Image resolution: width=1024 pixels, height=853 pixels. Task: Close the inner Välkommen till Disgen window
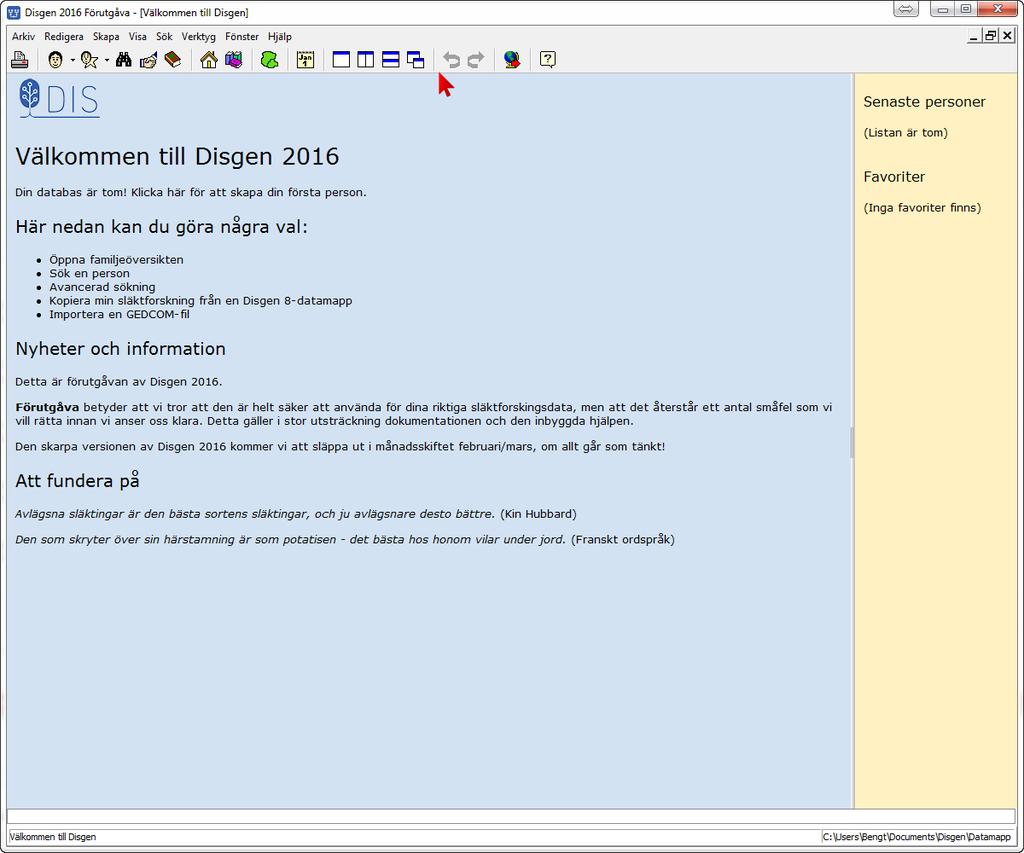tap(1008, 36)
